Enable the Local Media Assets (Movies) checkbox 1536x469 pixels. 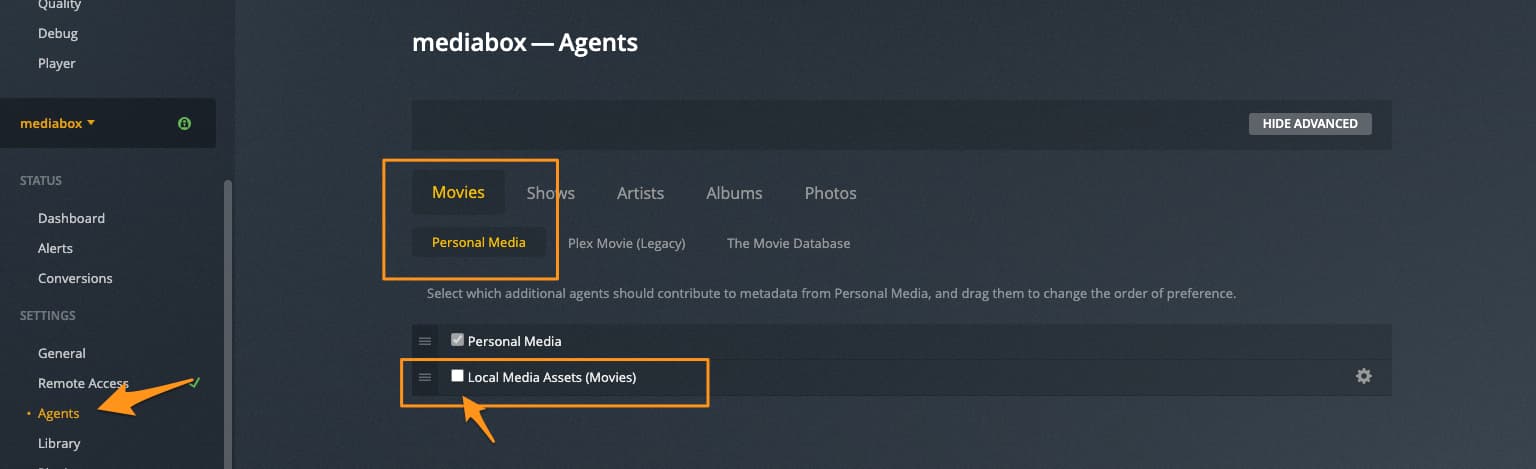[458, 376]
